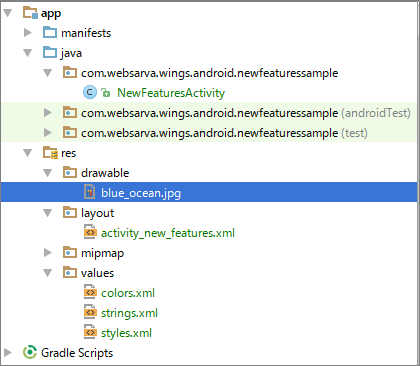420x366 pixels.
Task: Click the res resources folder icon
Action: [x=51, y=153]
